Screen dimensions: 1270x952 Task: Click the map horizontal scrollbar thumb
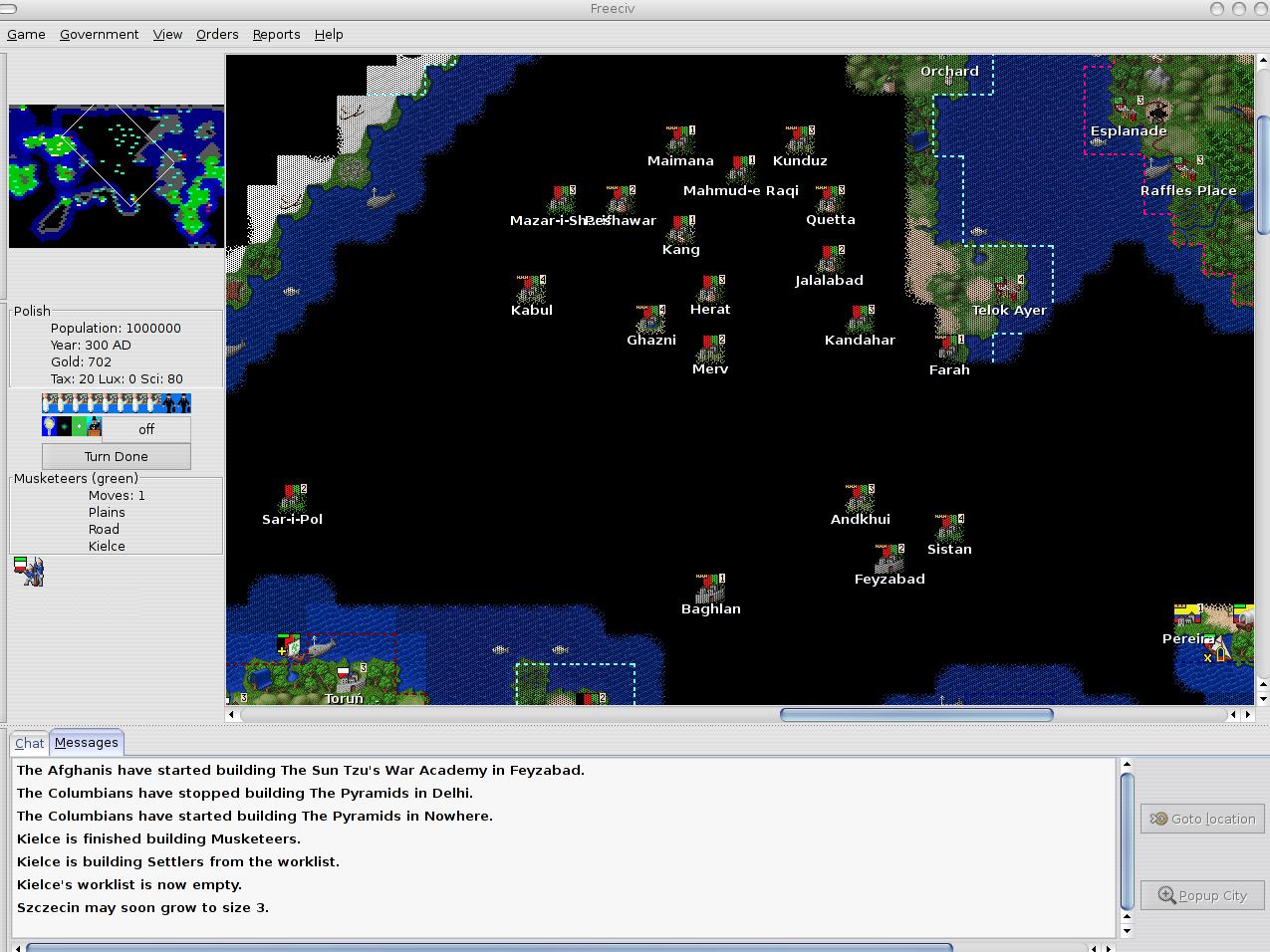pos(916,714)
